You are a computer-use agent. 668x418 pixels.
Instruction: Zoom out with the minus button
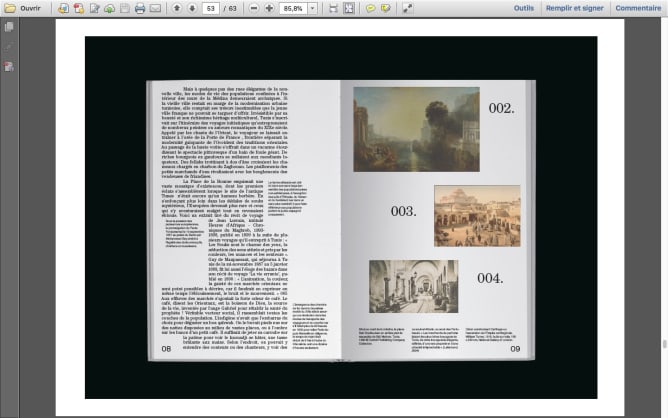[254, 8]
